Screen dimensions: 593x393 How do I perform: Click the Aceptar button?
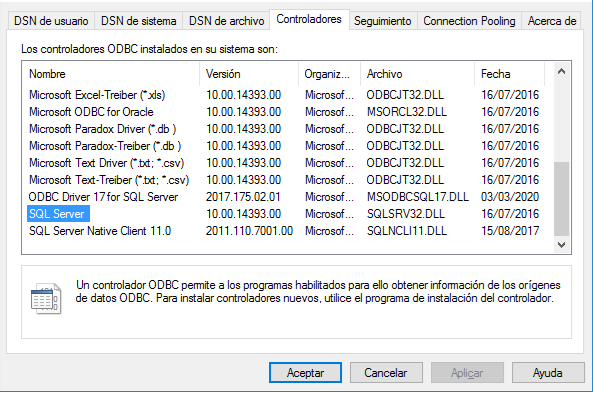coord(305,373)
